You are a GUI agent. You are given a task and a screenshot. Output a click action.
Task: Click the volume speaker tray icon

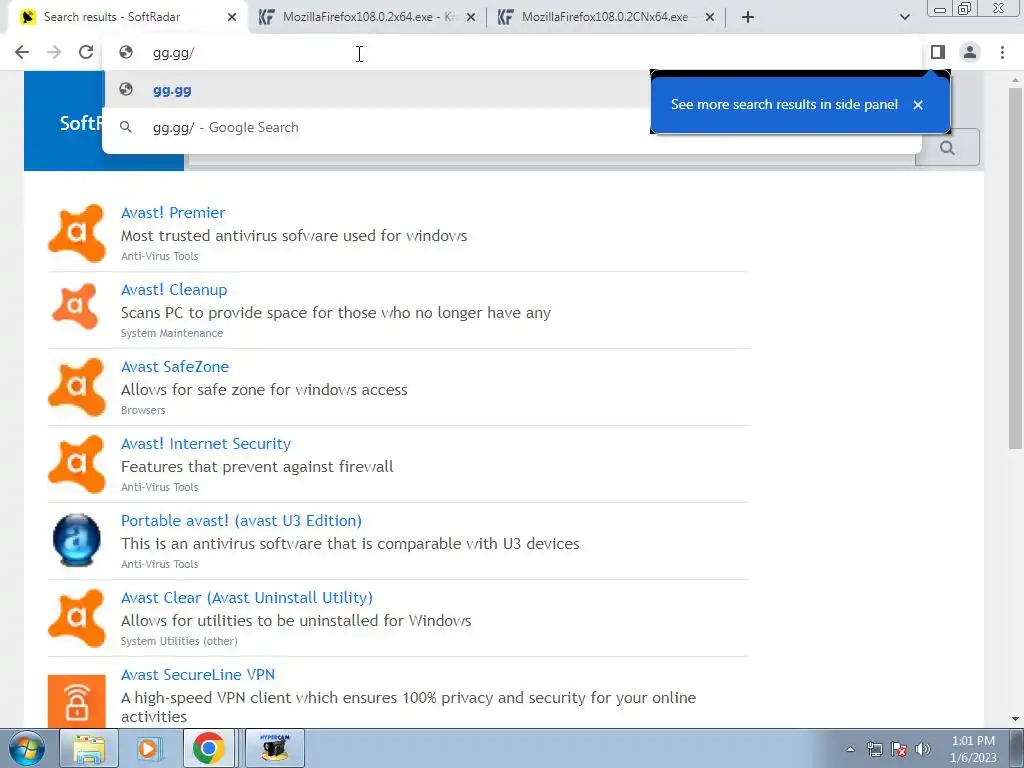(x=923, y=749)
